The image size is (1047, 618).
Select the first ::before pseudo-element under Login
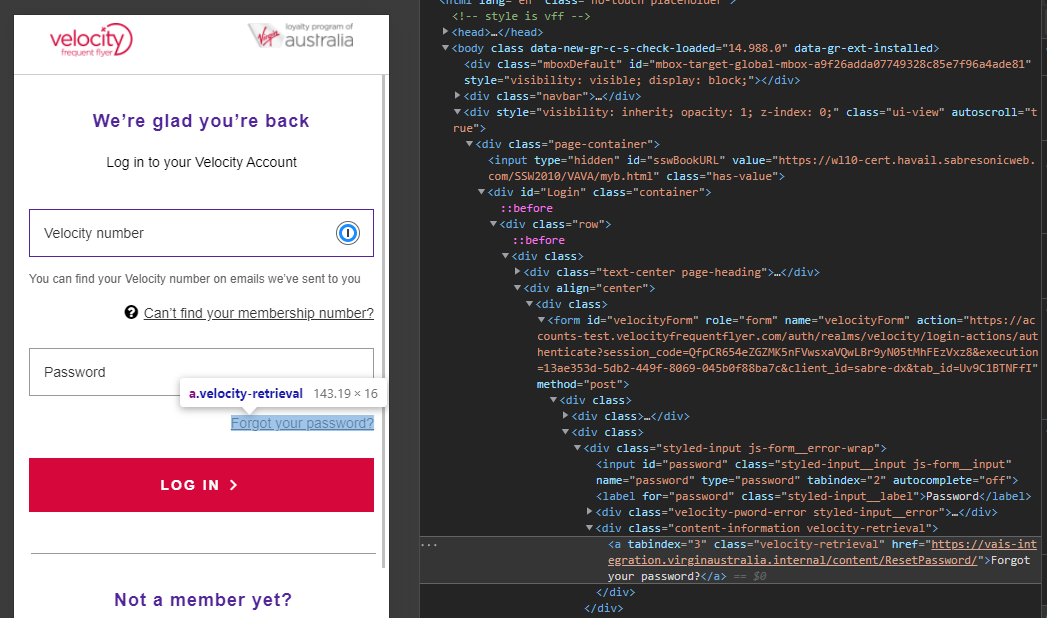(x=527, y=208)
